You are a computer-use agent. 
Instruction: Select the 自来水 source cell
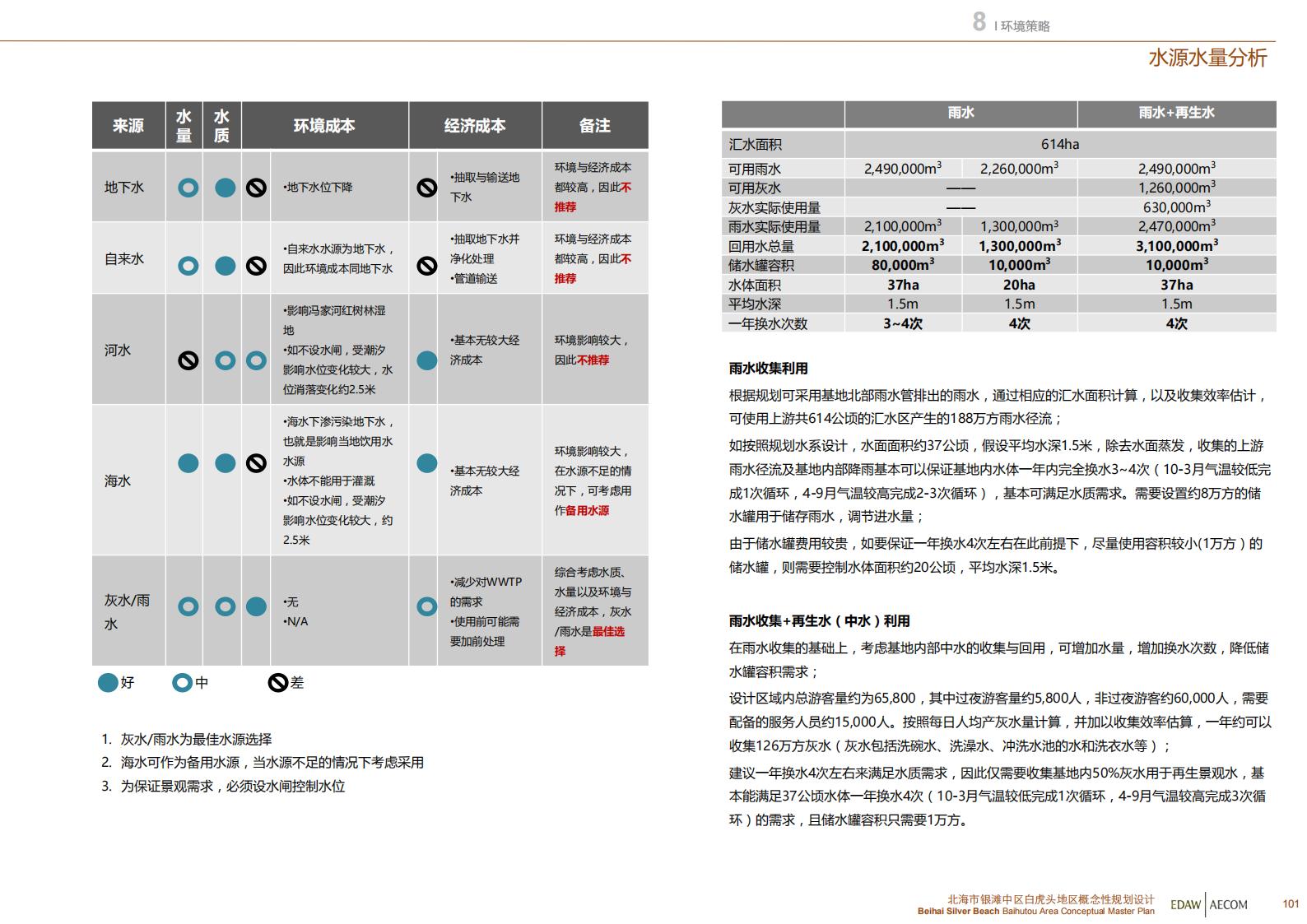pyautogui.click(x=128, y=258)
